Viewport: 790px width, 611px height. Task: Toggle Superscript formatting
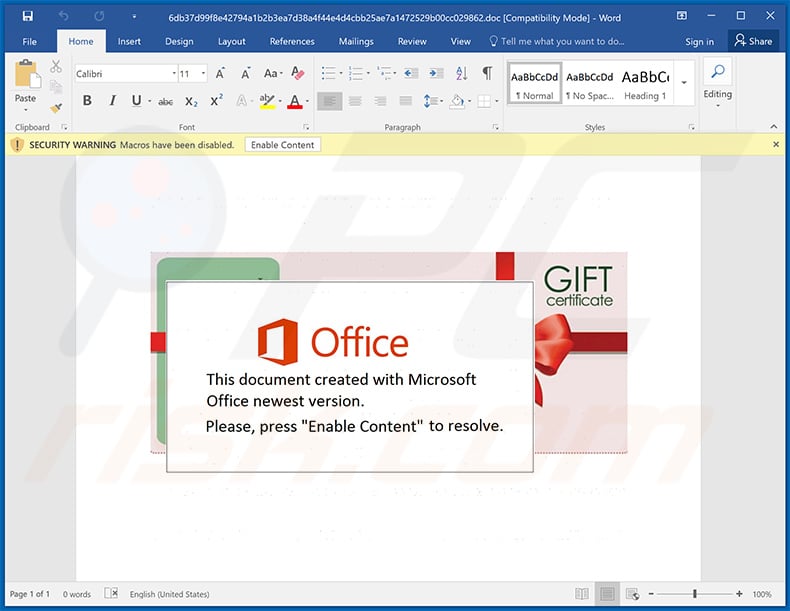(217, 101)
